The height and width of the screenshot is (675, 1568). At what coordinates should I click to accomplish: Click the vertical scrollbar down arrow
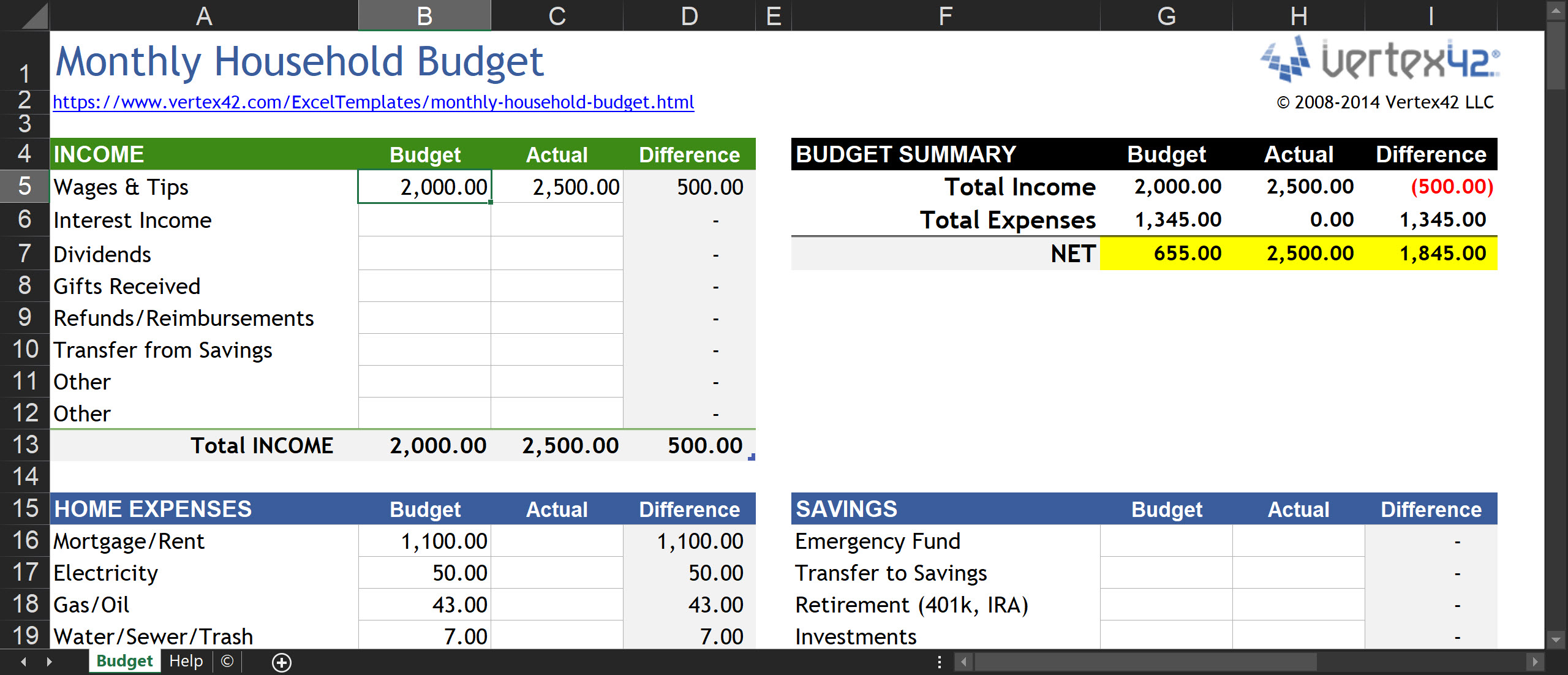(1556, 639)
